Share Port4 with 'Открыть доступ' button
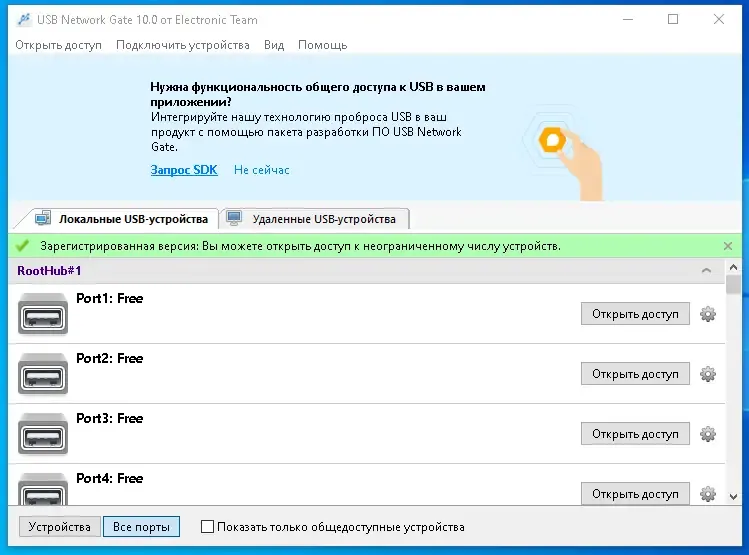This screenshot has height=555, width=749. tap(635, 493)
